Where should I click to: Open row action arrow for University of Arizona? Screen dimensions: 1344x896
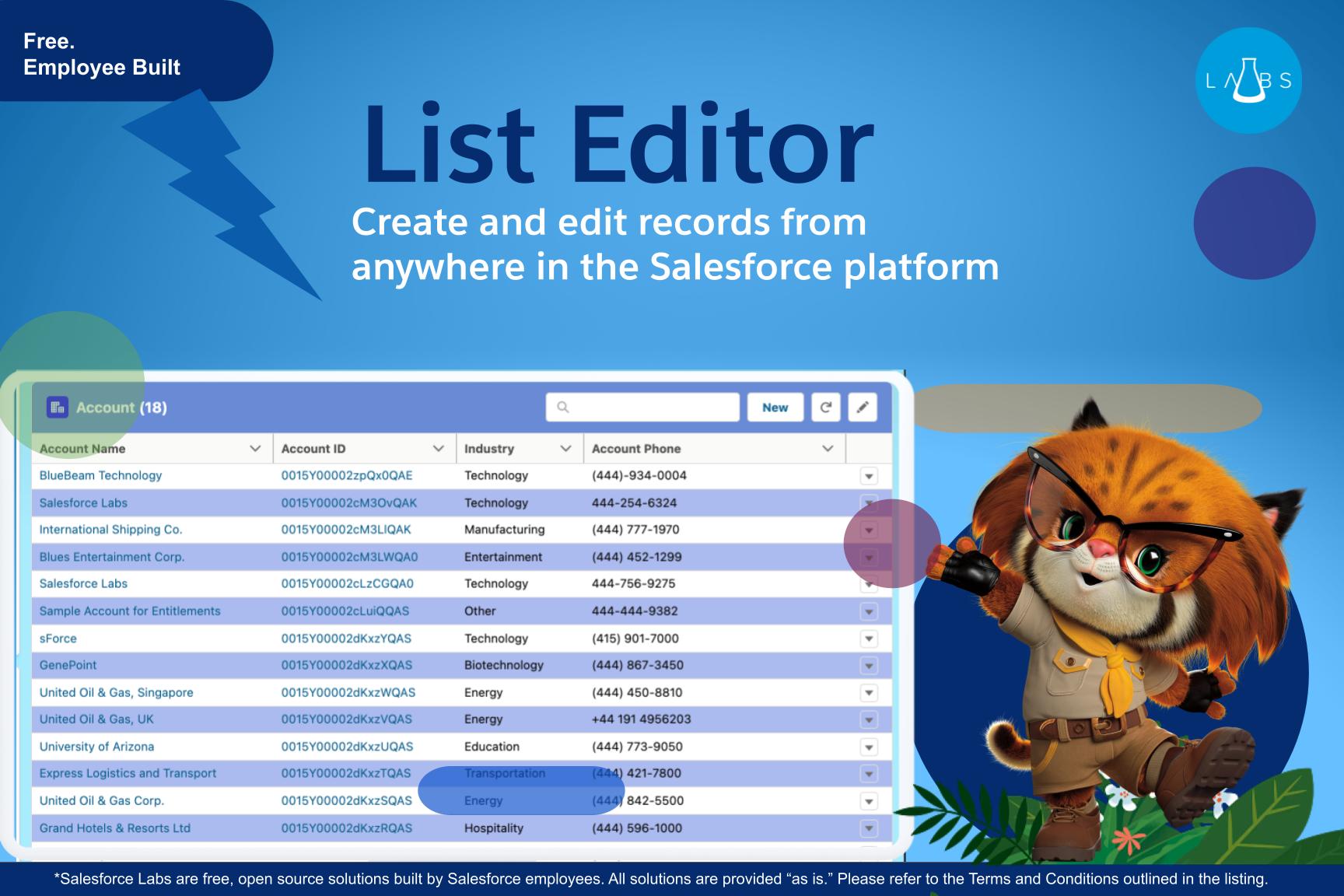point(869,747)
